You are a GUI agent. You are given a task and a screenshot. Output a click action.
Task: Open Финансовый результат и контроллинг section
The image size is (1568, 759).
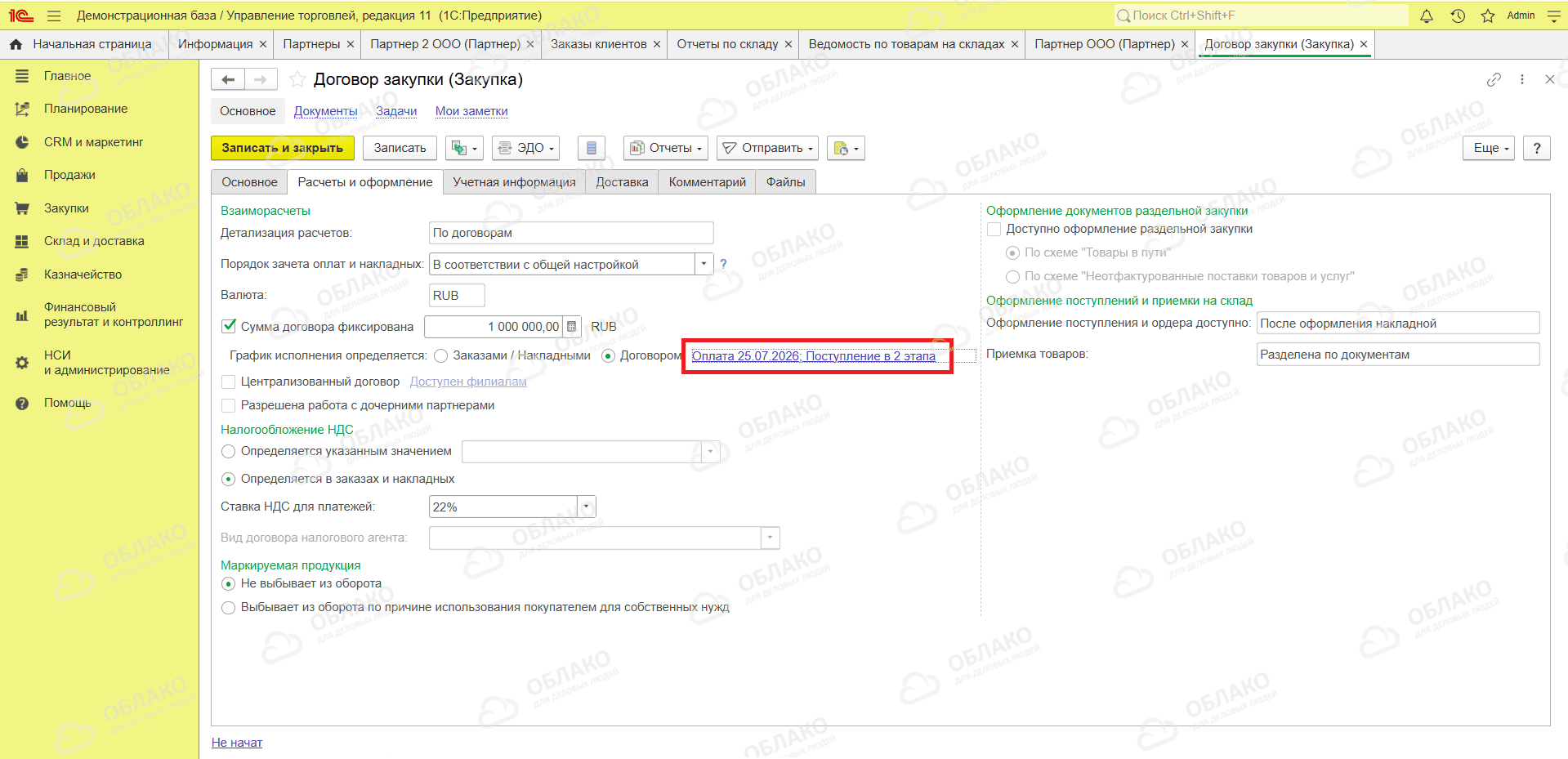click(114, 315)
